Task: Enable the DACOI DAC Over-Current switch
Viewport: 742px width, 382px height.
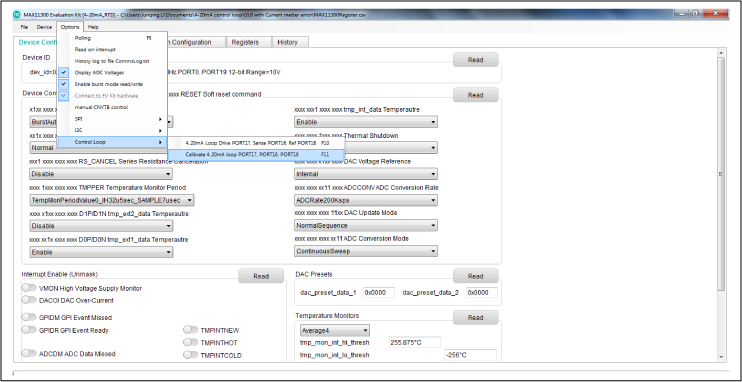Action: (29, 300)
